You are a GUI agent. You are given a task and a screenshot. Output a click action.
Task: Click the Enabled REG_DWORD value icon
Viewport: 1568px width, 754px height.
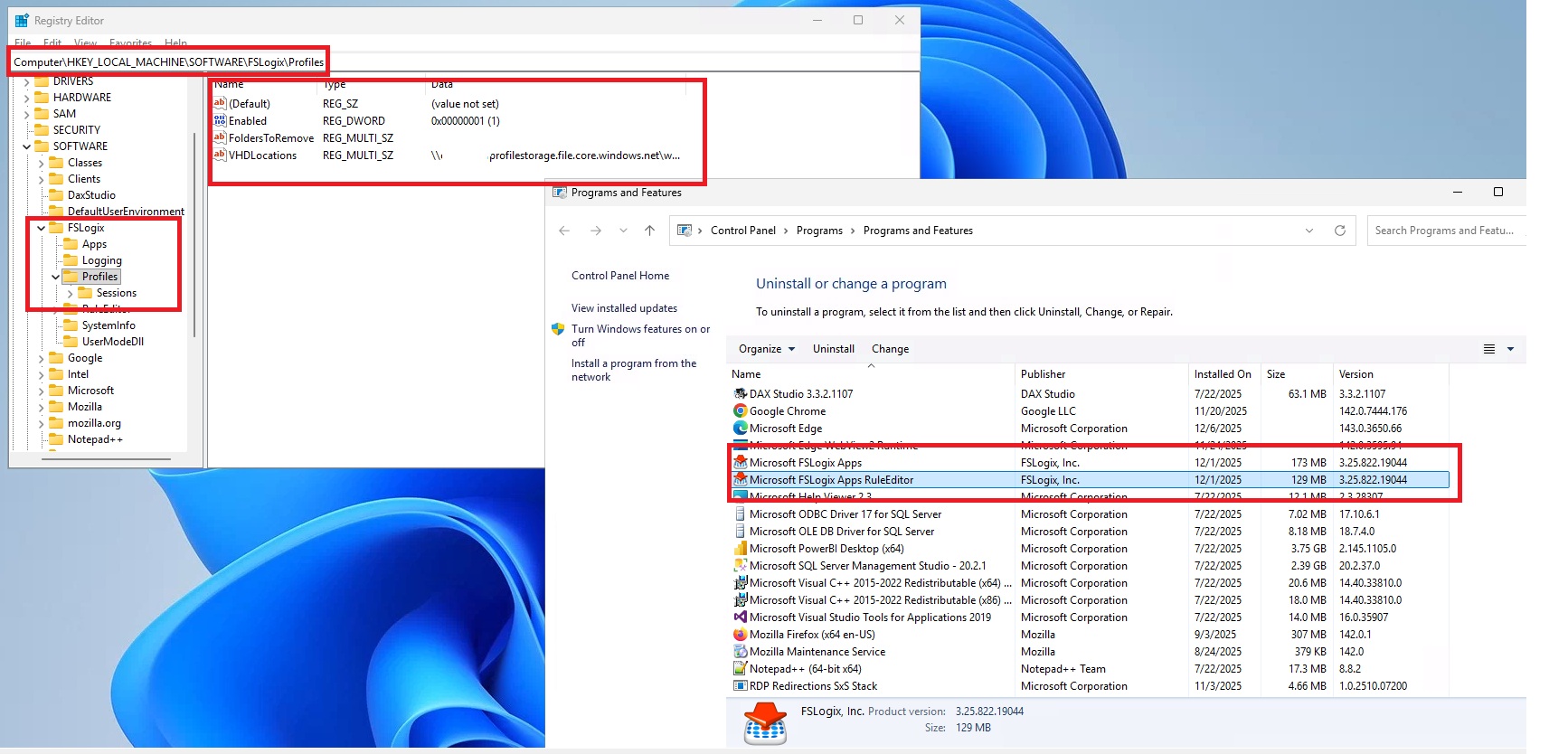point(220,120)
